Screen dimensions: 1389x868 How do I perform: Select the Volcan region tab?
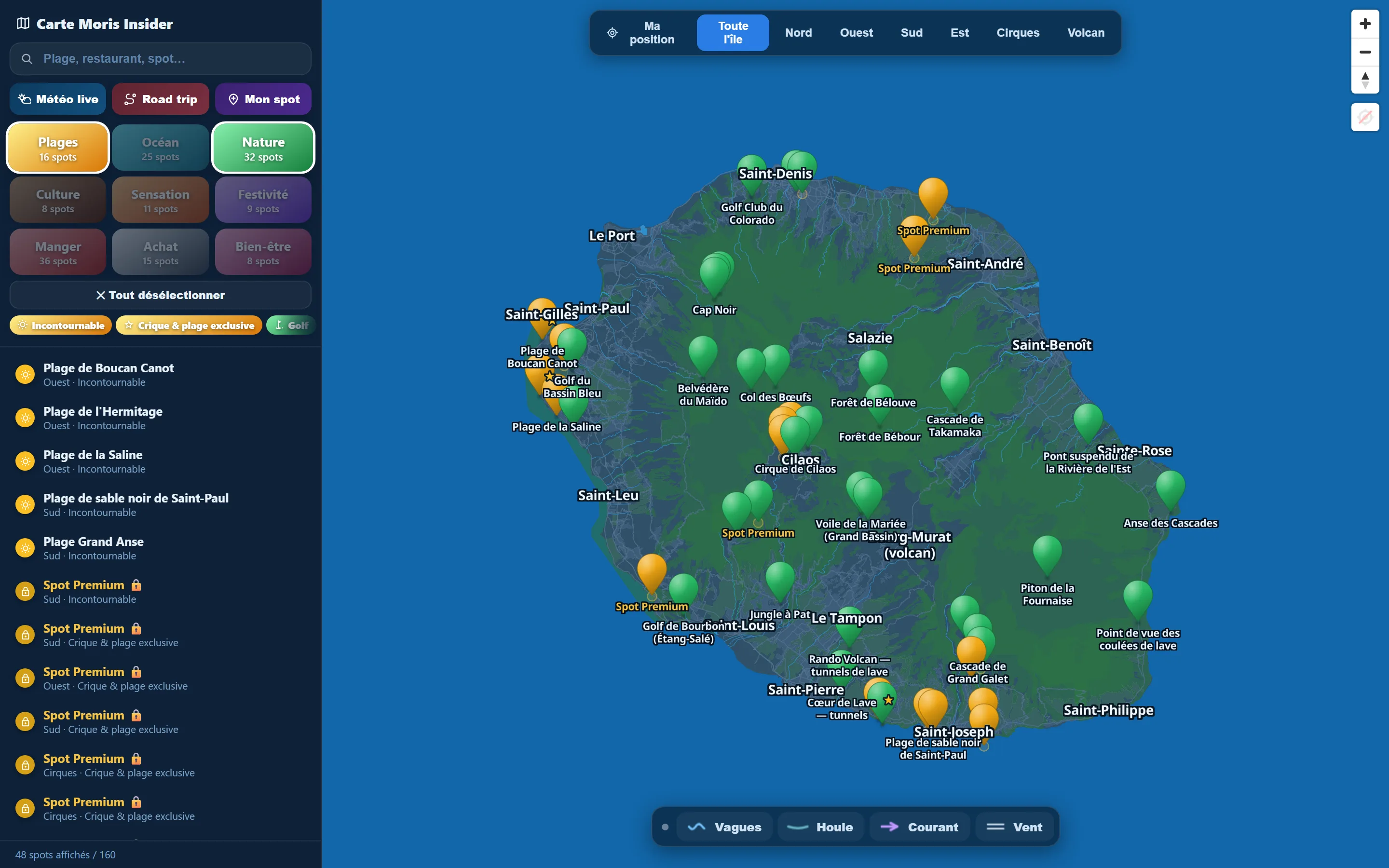1085,33
